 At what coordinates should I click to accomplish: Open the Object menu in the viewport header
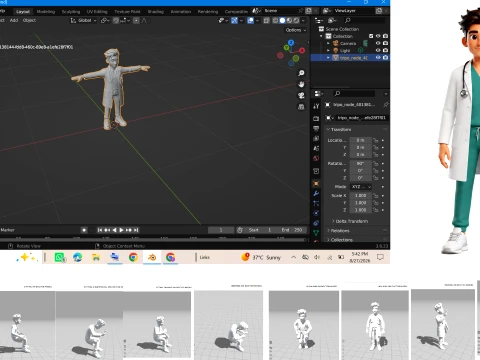click(x=29, y=20)
